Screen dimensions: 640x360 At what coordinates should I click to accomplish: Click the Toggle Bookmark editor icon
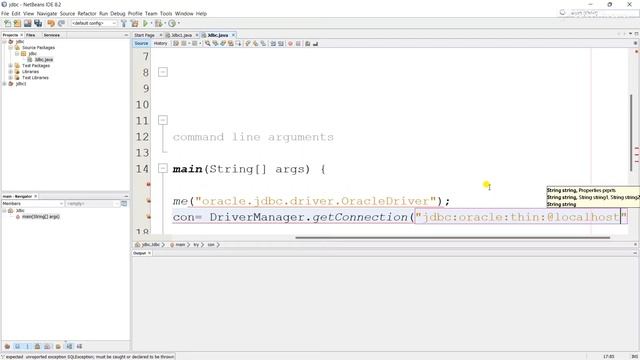point(264,43)
